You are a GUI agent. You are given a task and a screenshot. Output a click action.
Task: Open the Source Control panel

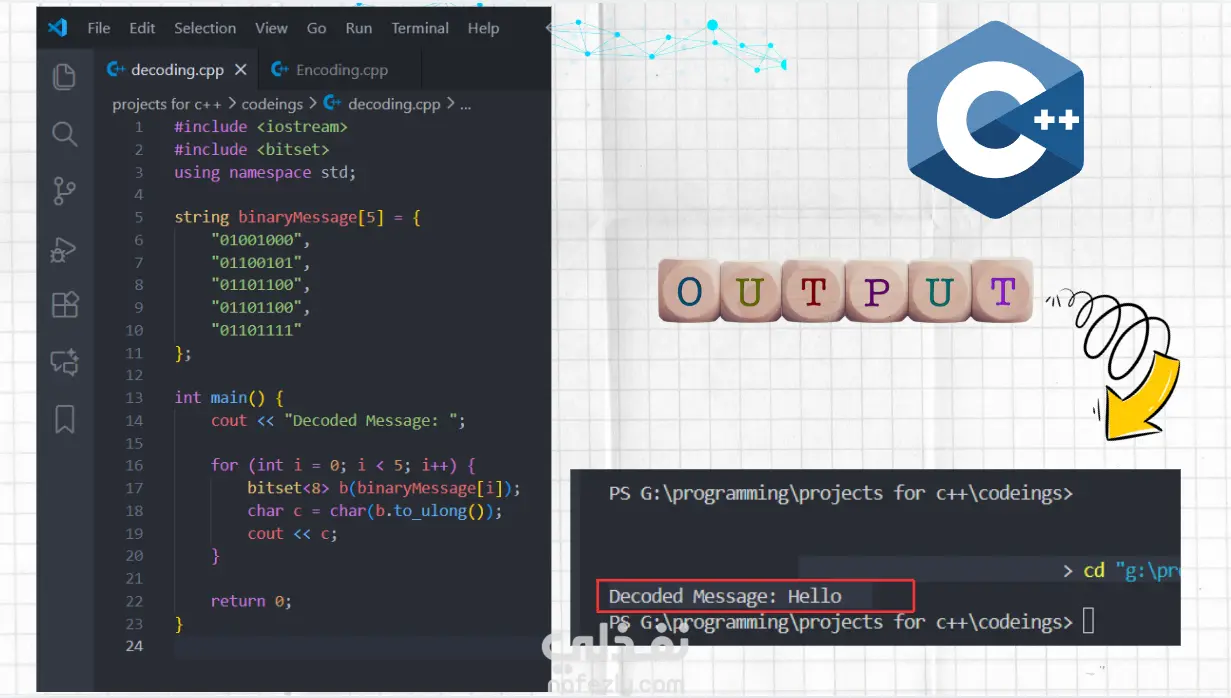pyautogui.click(x=64, y=191)
